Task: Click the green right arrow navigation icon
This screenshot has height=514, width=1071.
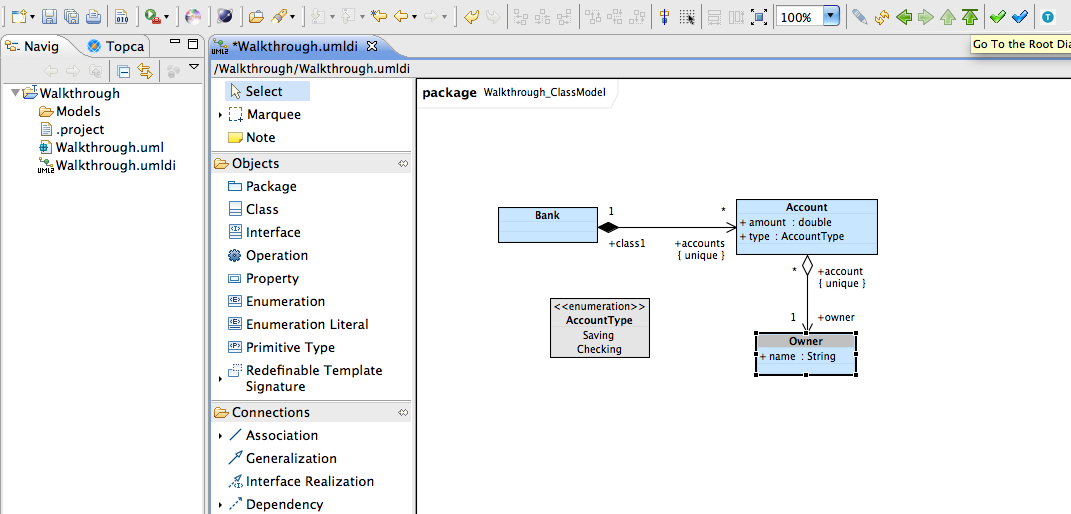Action: 926,16
